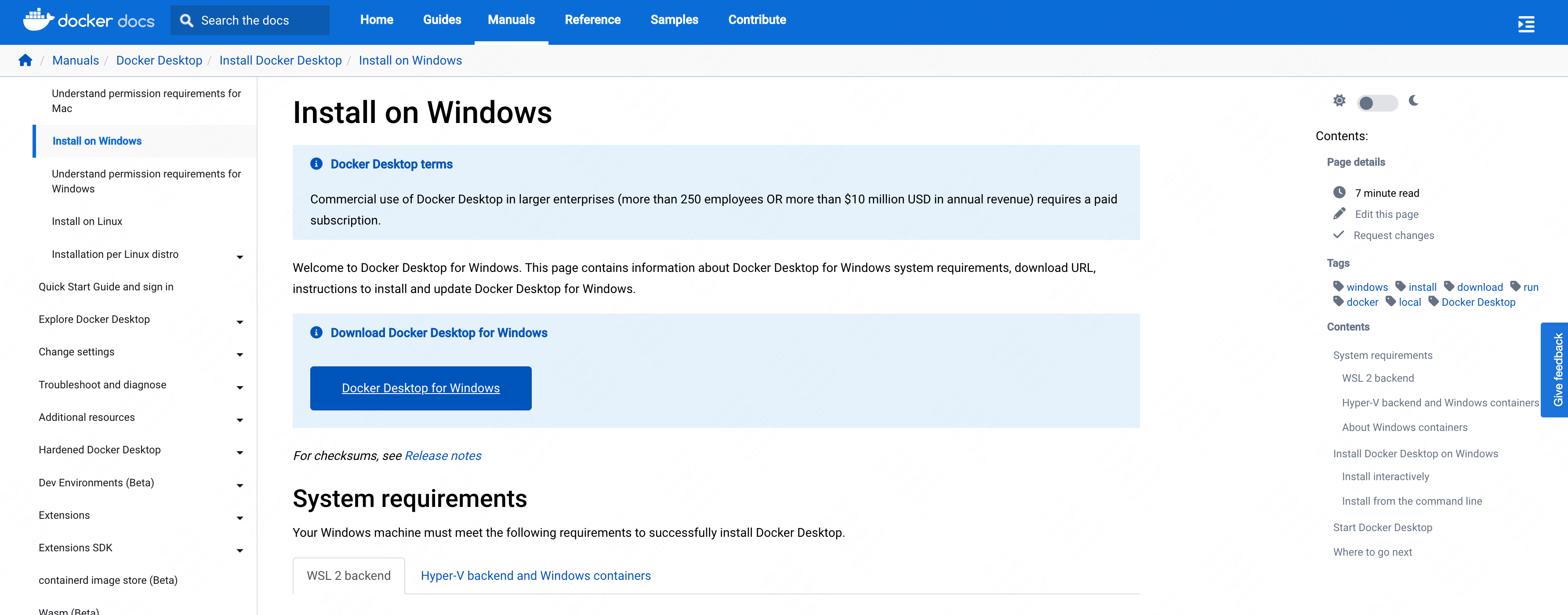Click Edit this page link
This screenshot has height=615, width=1568.
[x=1387, y=214]
